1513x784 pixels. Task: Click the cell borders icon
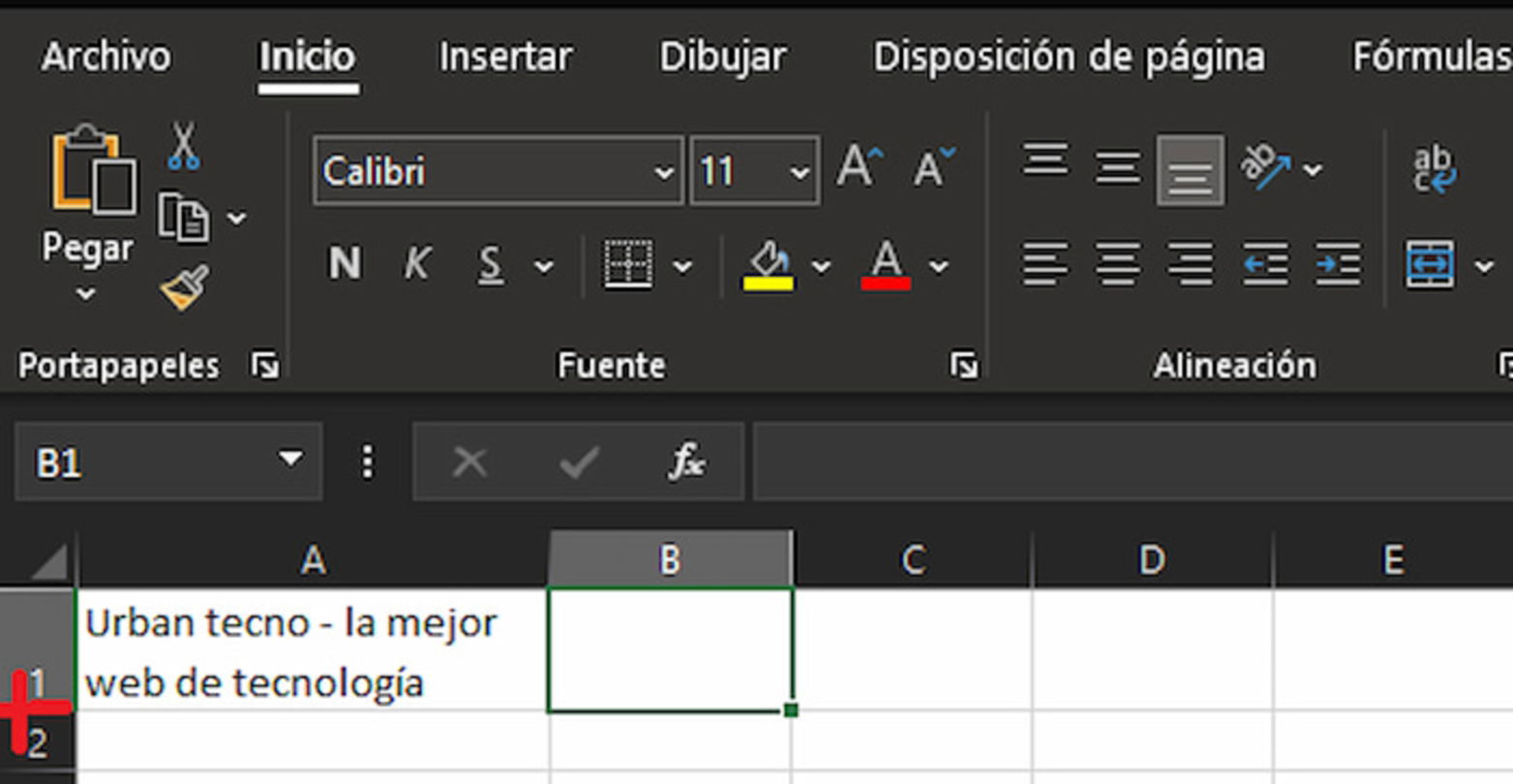[628, 264]
